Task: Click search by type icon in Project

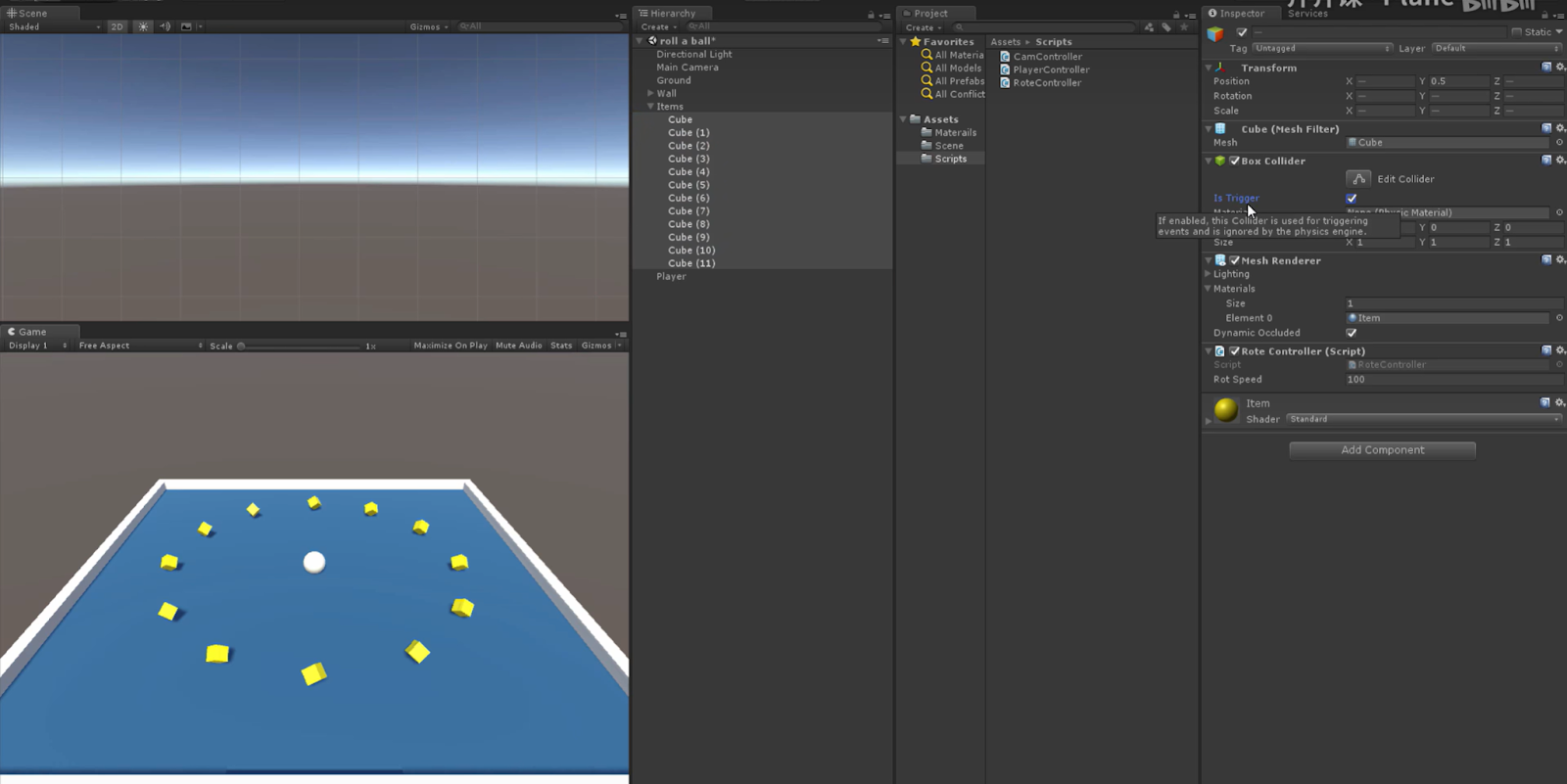Action: pos(1149,27)
